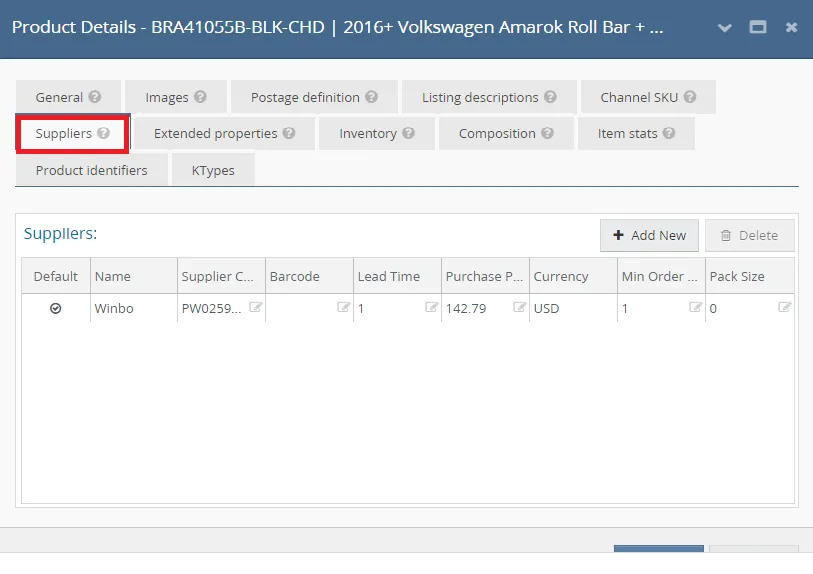This screenshot has width=813, height=574.
Task: Toggle default supplier radio for Winbo
Action: (x=55, y=309)
